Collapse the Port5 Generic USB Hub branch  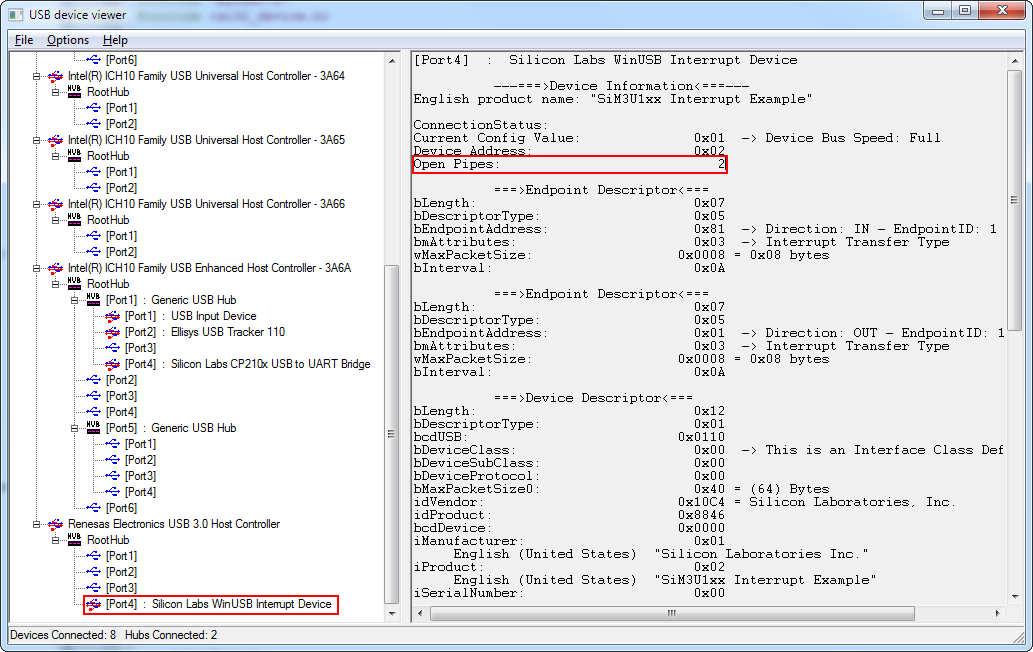point(75,428)
